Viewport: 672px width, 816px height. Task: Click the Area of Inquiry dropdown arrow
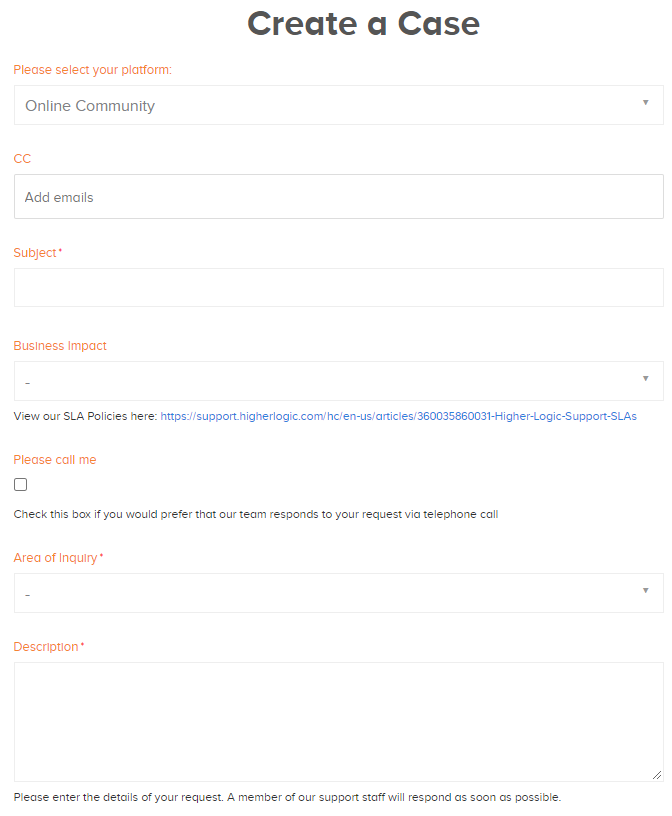645,590
